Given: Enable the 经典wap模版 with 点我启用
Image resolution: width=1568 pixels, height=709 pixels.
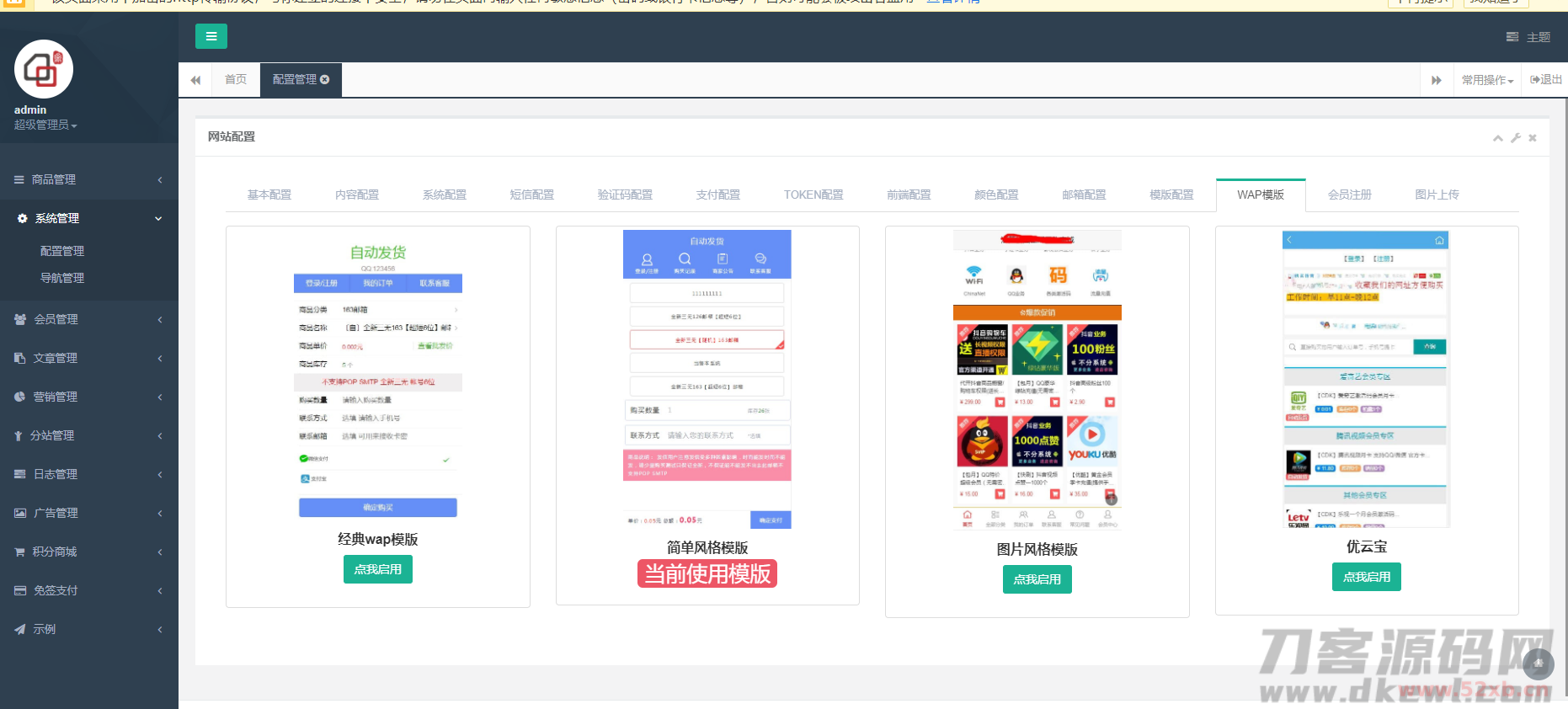Looking at the screenshot, I should (377, 569).
